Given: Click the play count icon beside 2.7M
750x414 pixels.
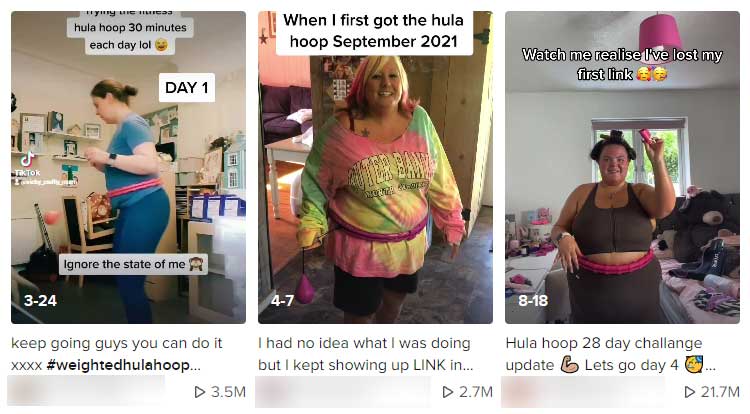Looking at the screenshot, I should [x=447, y=392].
